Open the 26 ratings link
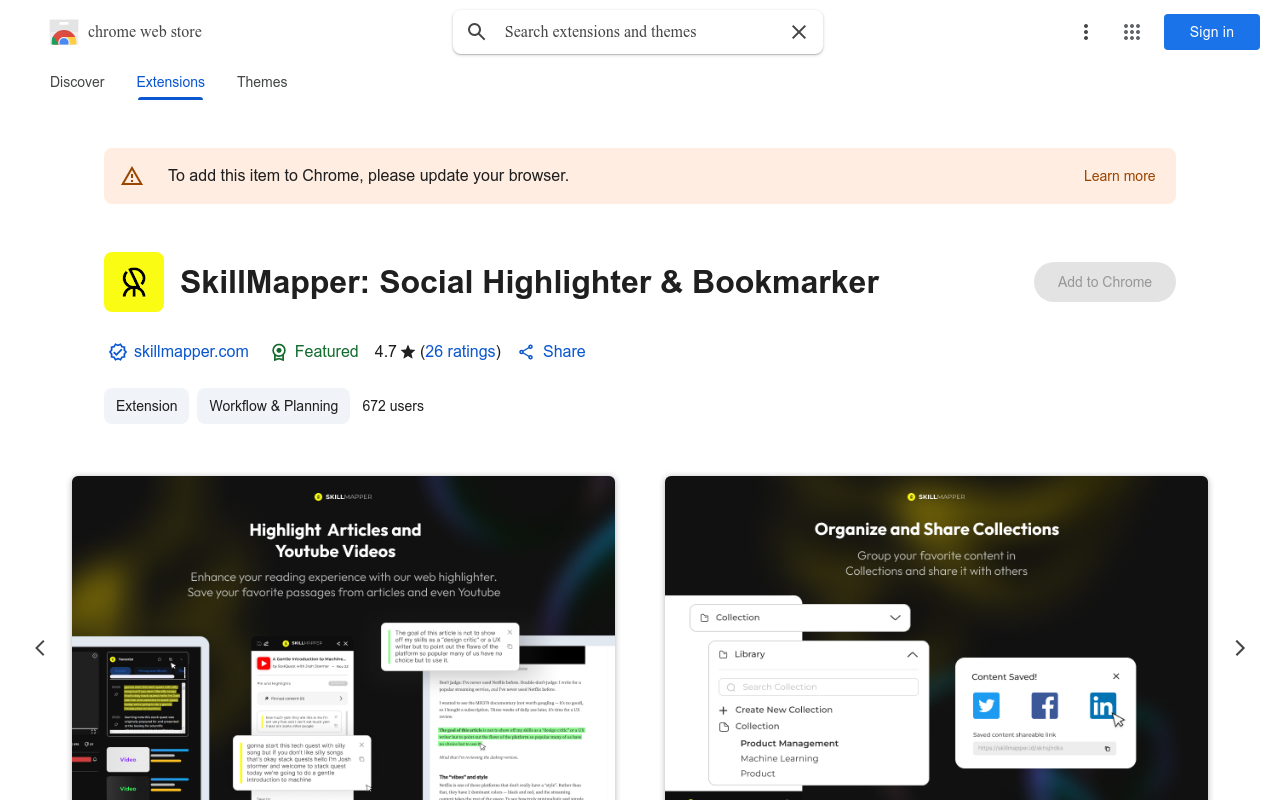Screen dimensions: 1280x800 point(461,351)
